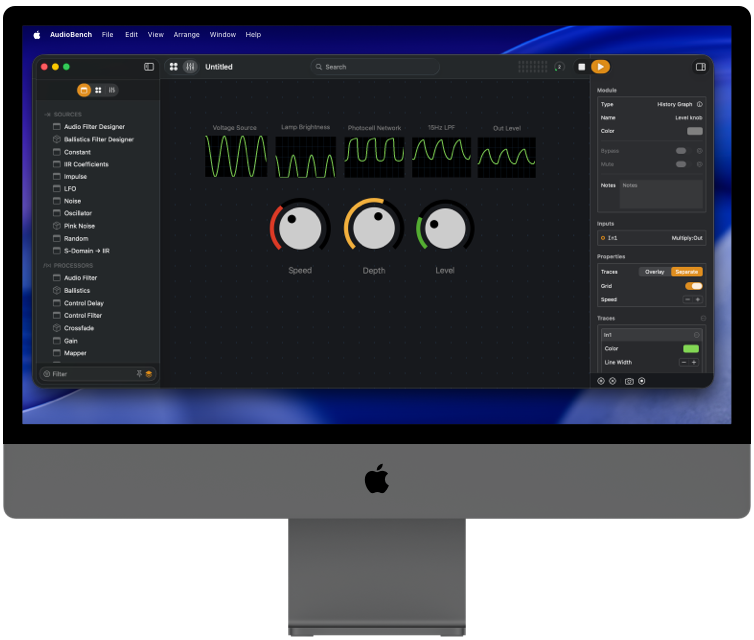Click the camera snapshot icon in the inspector footer
The image size is (754, 640).
pos(629,381)
